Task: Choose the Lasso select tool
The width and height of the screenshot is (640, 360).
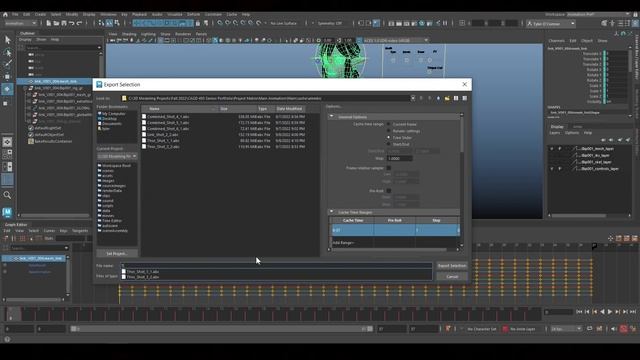Action: [x=7, y=53]
